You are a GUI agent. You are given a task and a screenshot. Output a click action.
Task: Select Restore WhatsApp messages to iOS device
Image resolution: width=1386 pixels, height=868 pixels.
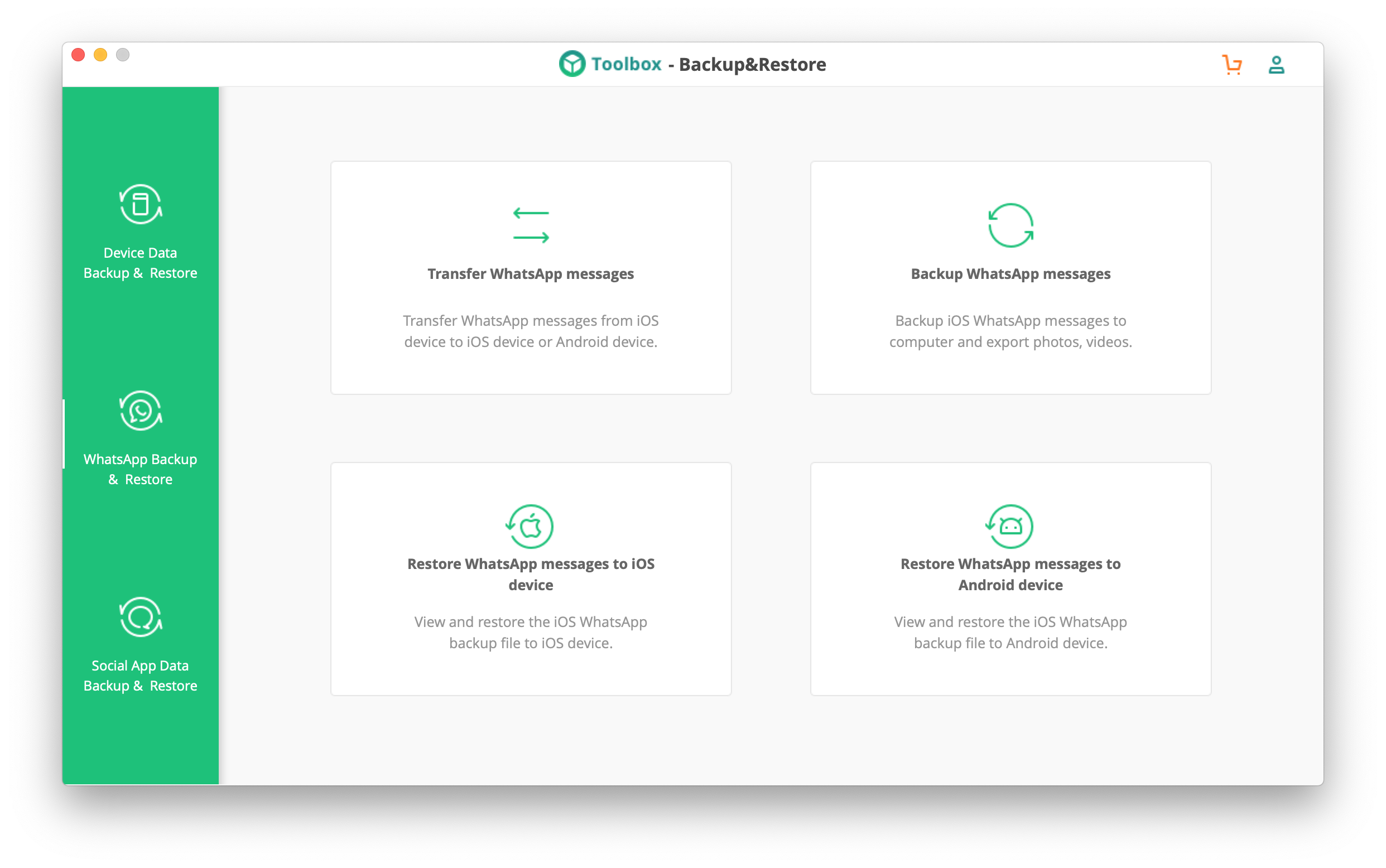pos(531,574)
